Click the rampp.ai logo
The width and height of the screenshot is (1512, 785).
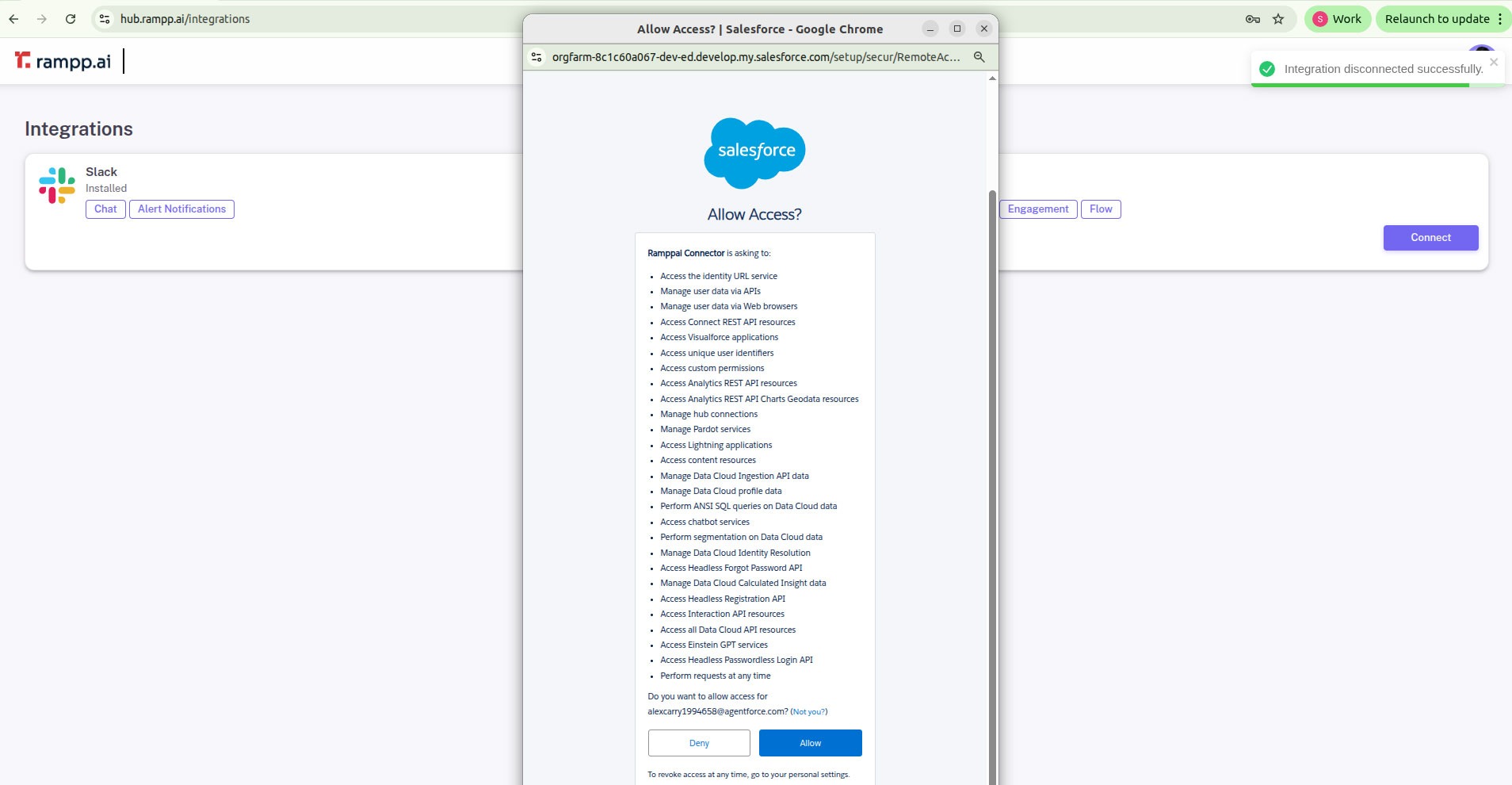pyautogui.click(x=63, y=61)
